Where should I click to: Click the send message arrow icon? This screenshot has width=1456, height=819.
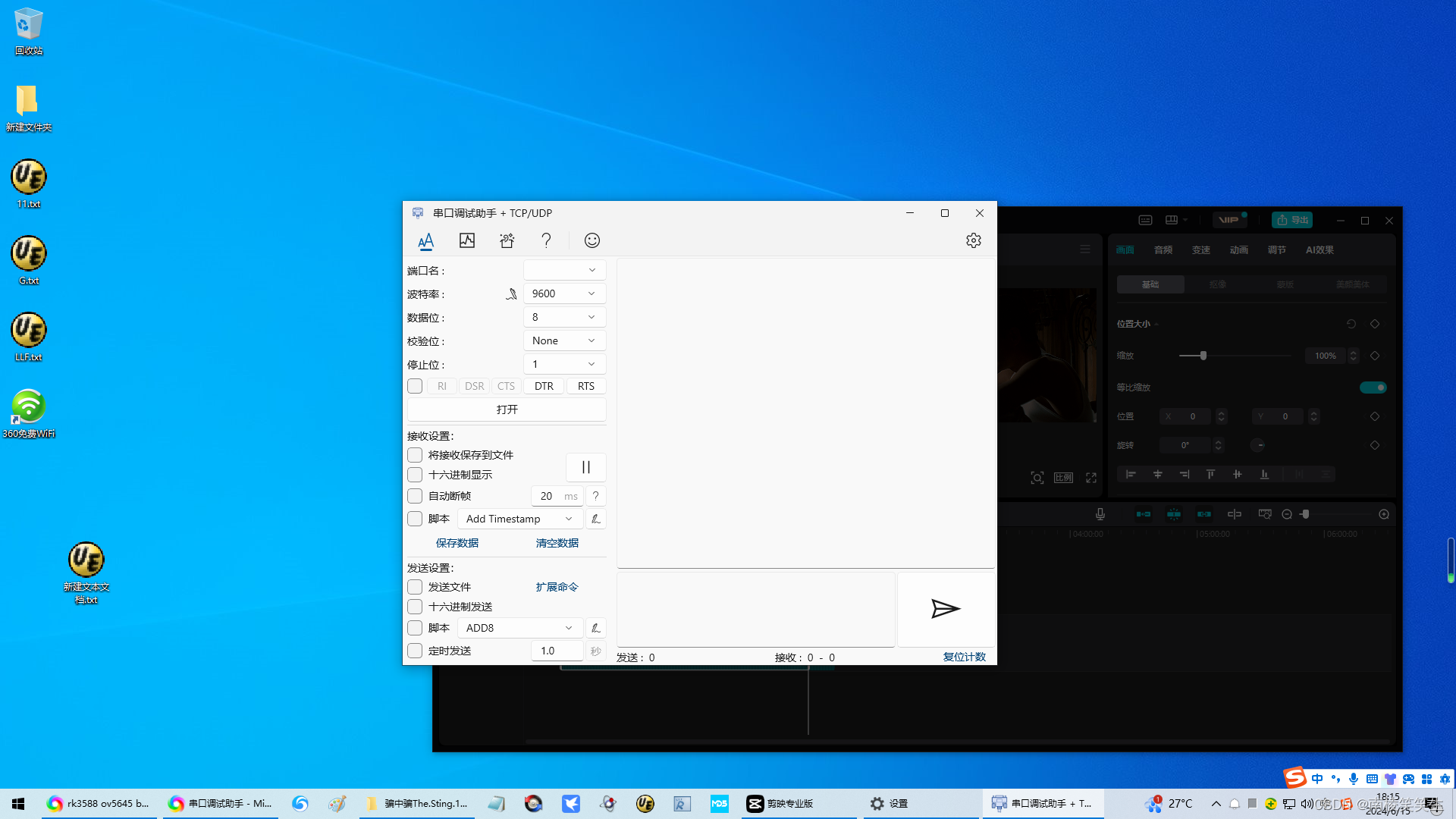pyautogui.click(x=944, y=608)
